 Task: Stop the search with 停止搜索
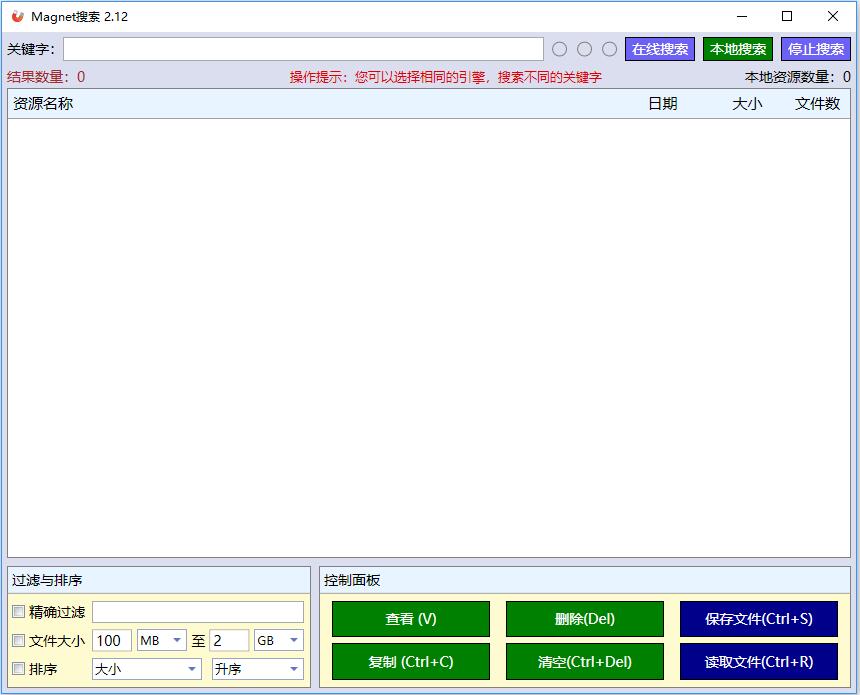(x=815, y=48)
